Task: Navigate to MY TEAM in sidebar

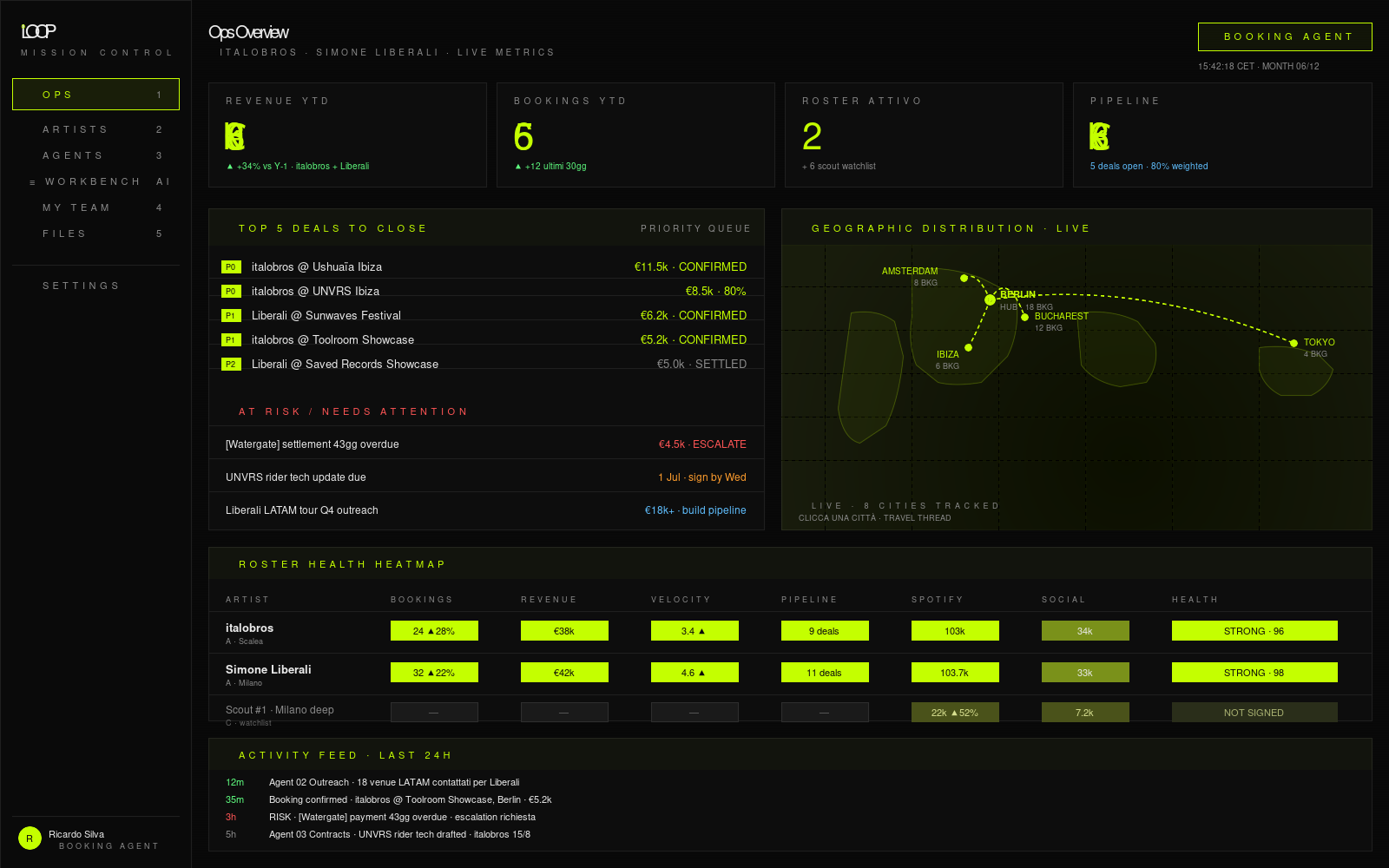Action: click(95, 207)
